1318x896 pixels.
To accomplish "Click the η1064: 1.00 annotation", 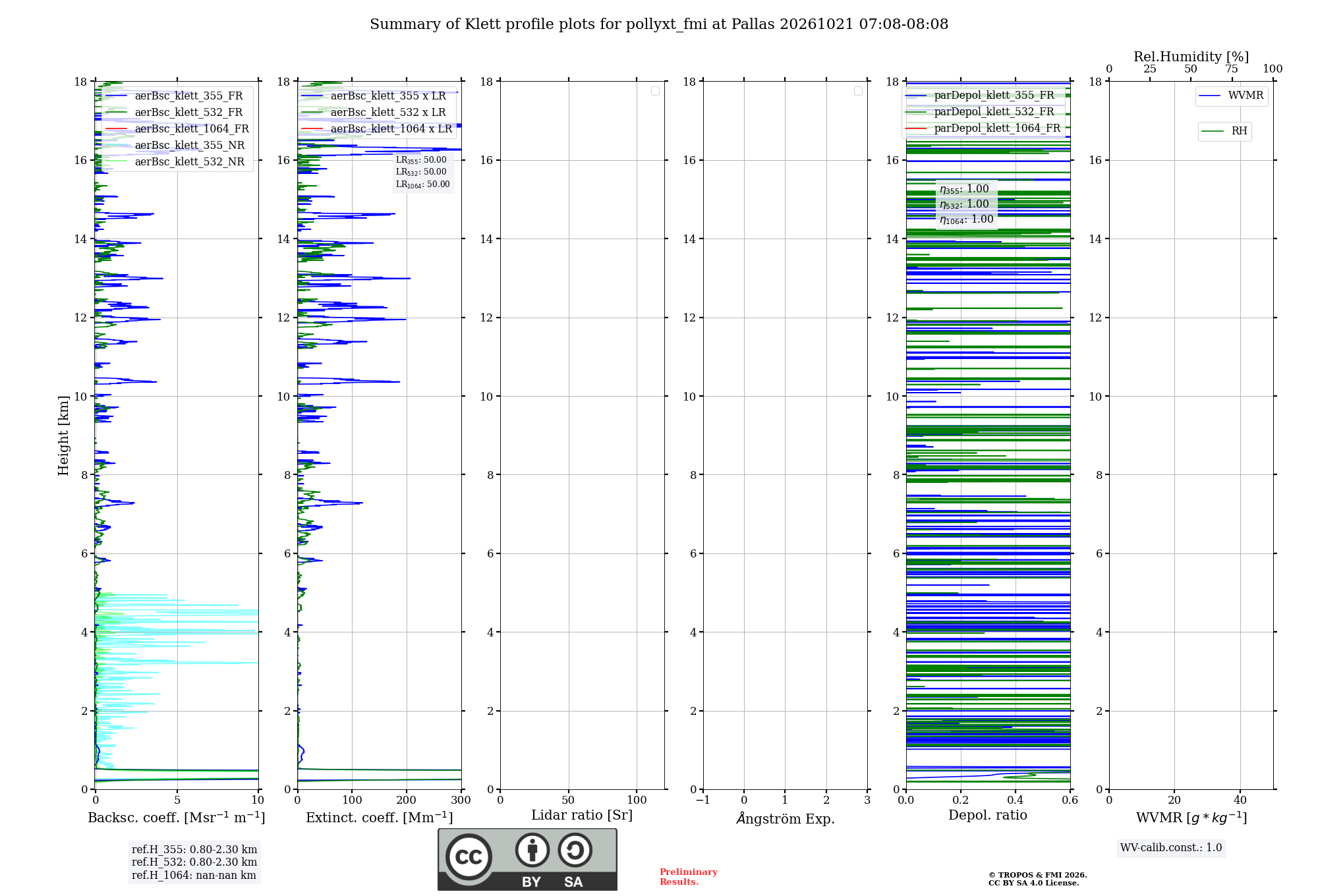I will tap(966, 219).
